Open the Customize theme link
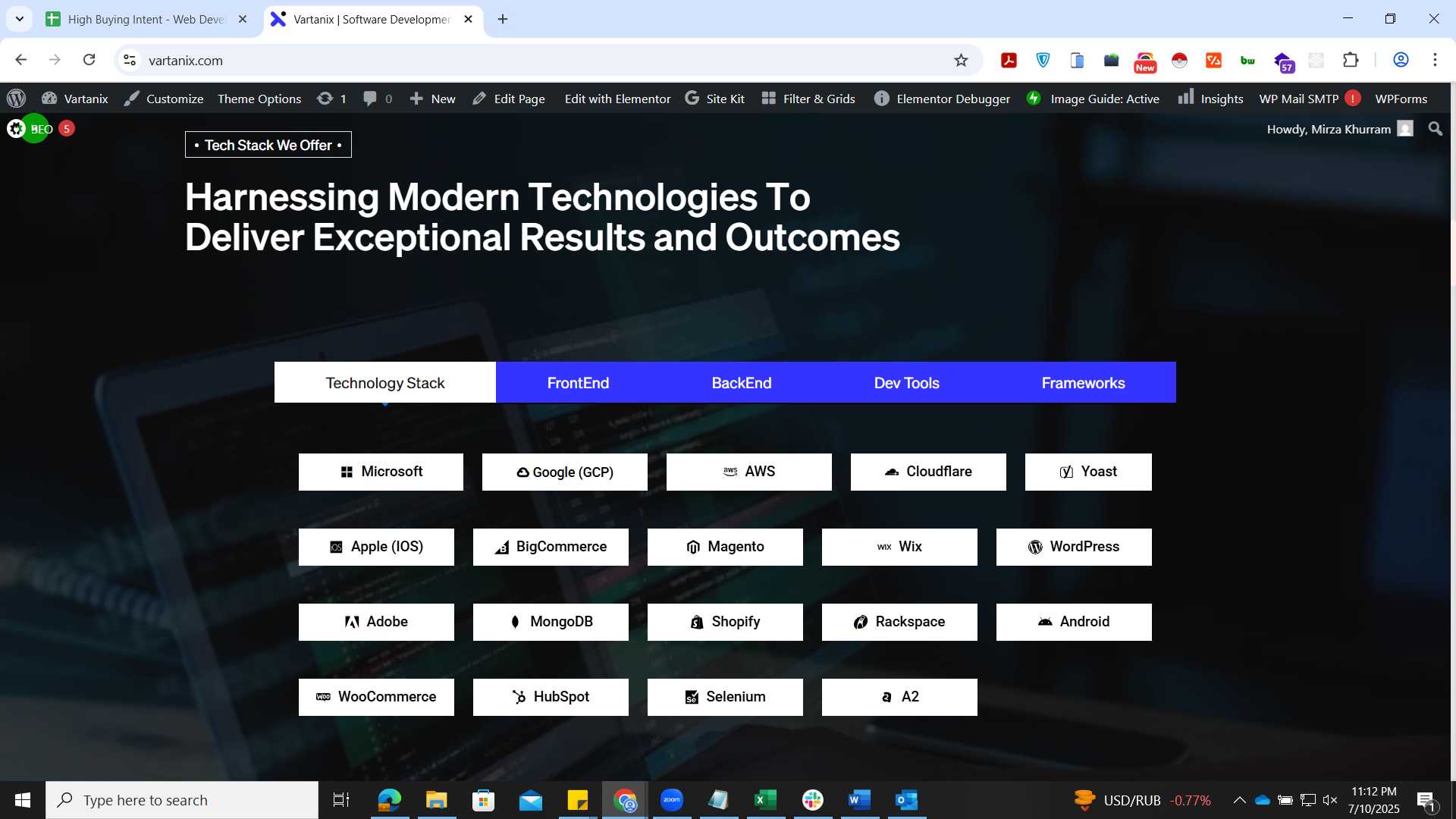 point(164,99)
